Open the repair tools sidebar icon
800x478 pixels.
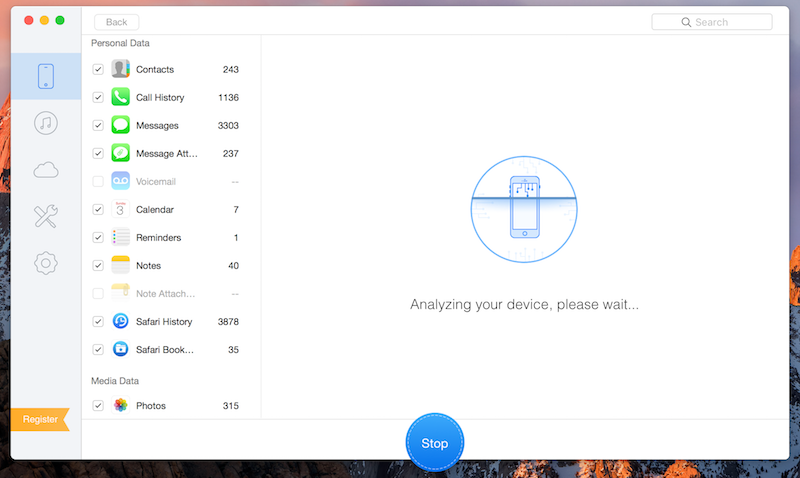[45, 216]
